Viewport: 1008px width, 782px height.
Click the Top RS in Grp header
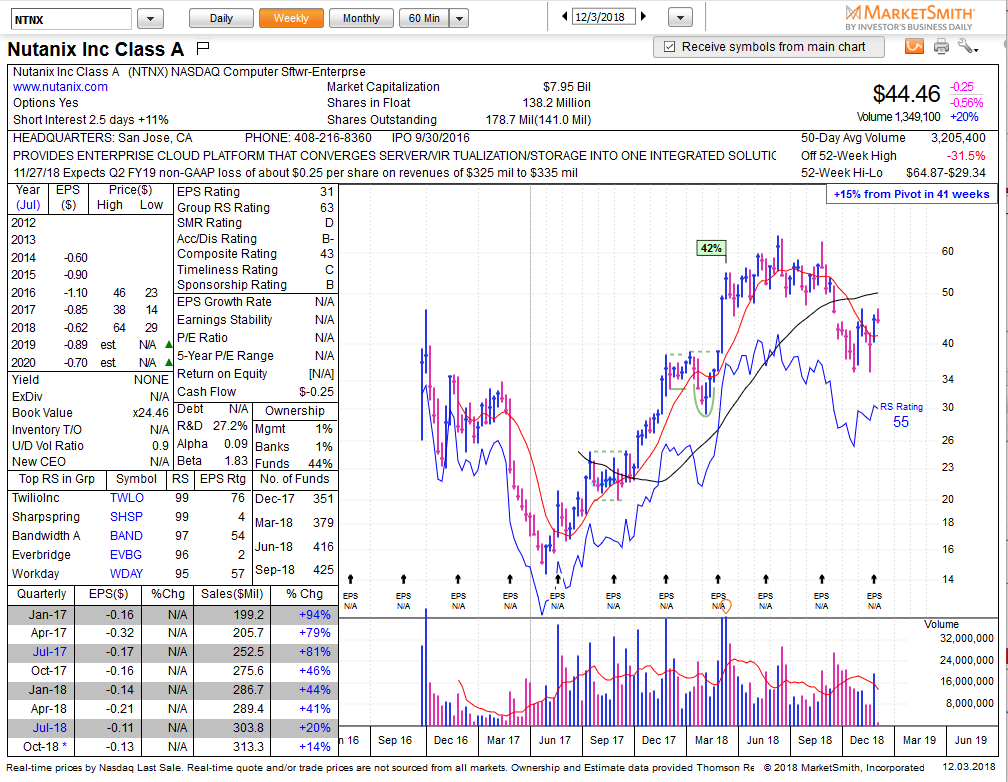57,479
